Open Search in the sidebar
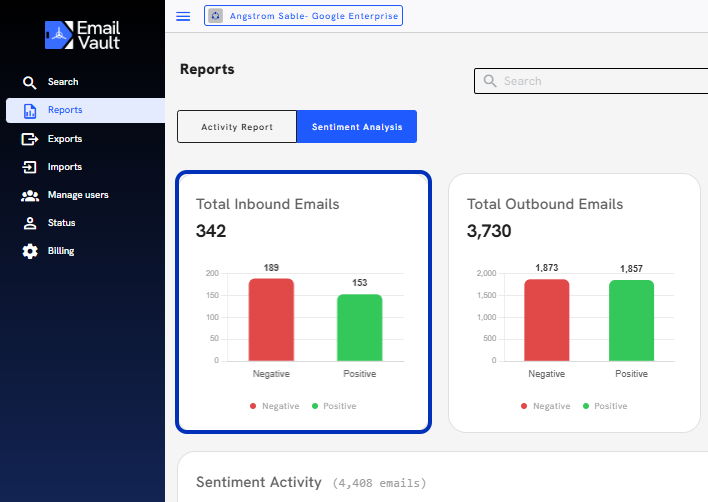The width and height of the screenshot is (708, 502). (x=85, y=82)
